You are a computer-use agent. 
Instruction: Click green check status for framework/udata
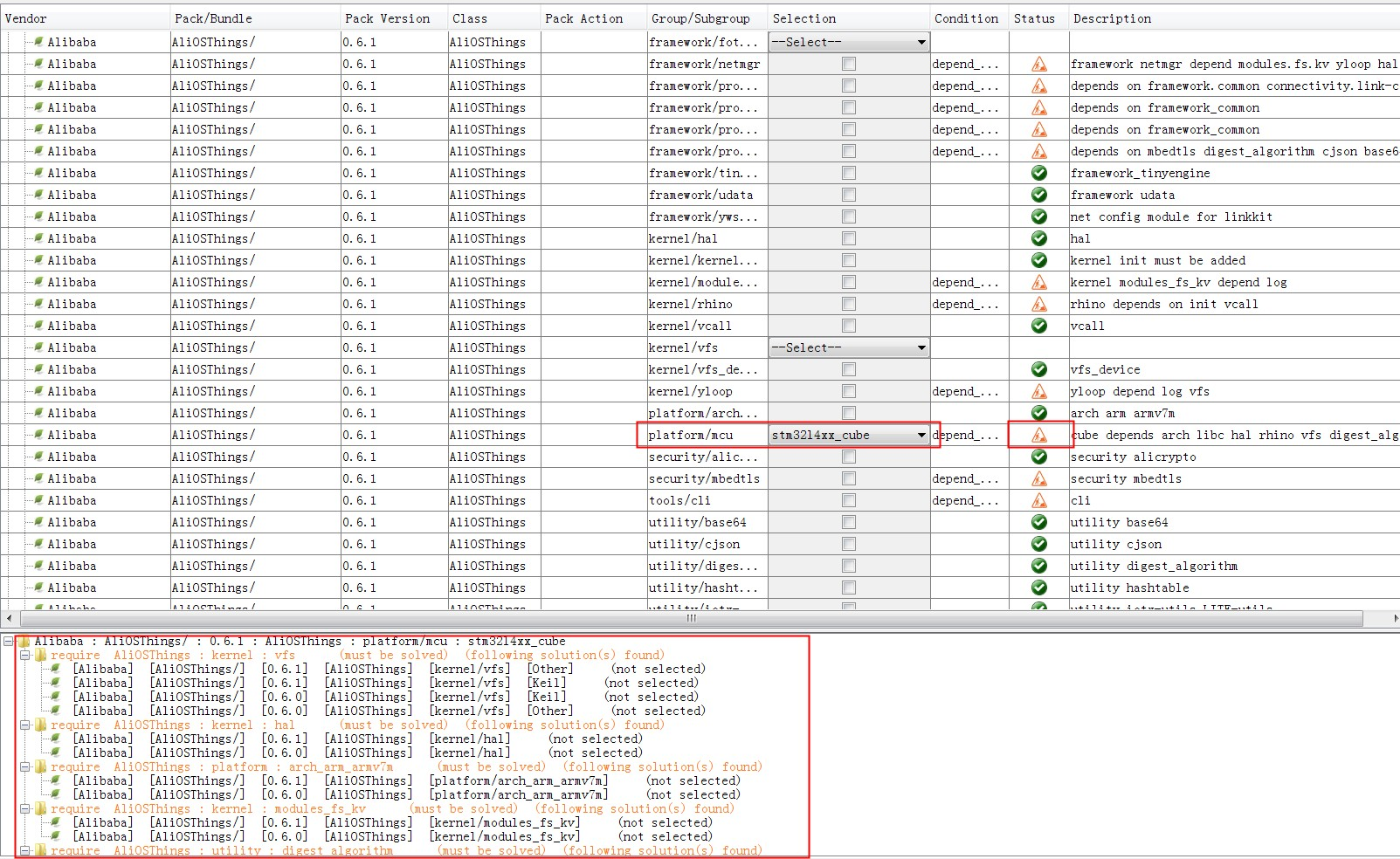coord(1039,195)
